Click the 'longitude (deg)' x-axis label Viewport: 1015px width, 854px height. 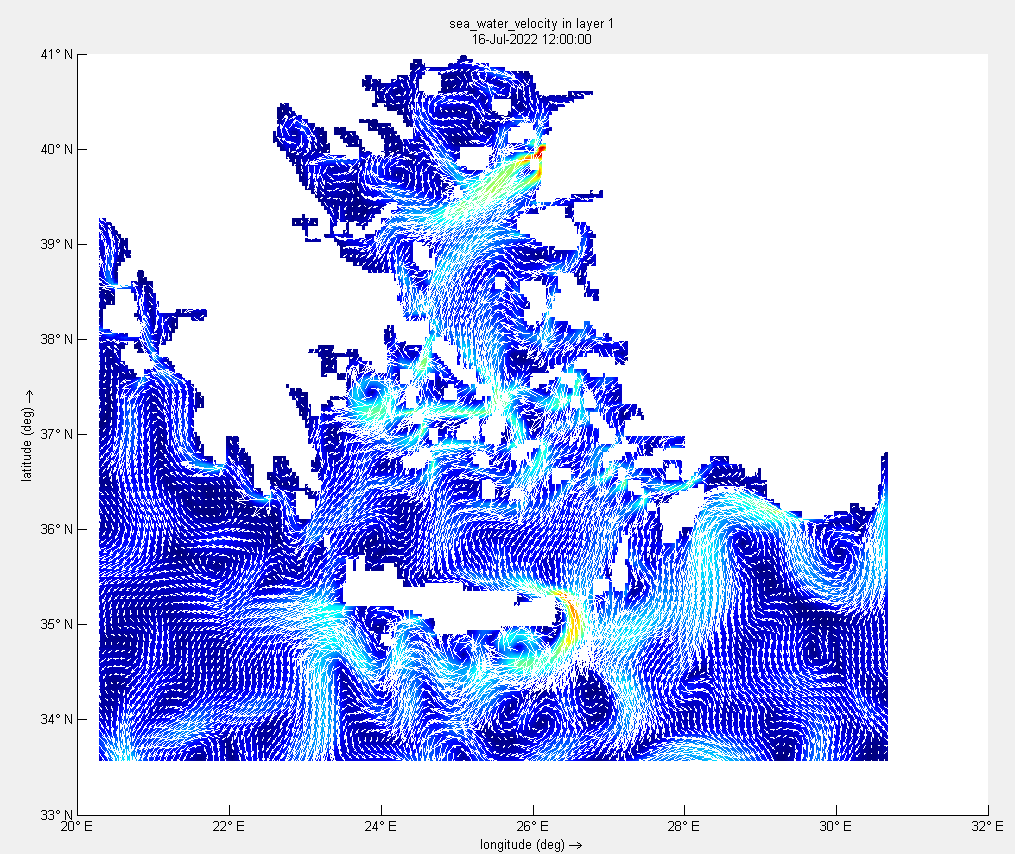531,845
